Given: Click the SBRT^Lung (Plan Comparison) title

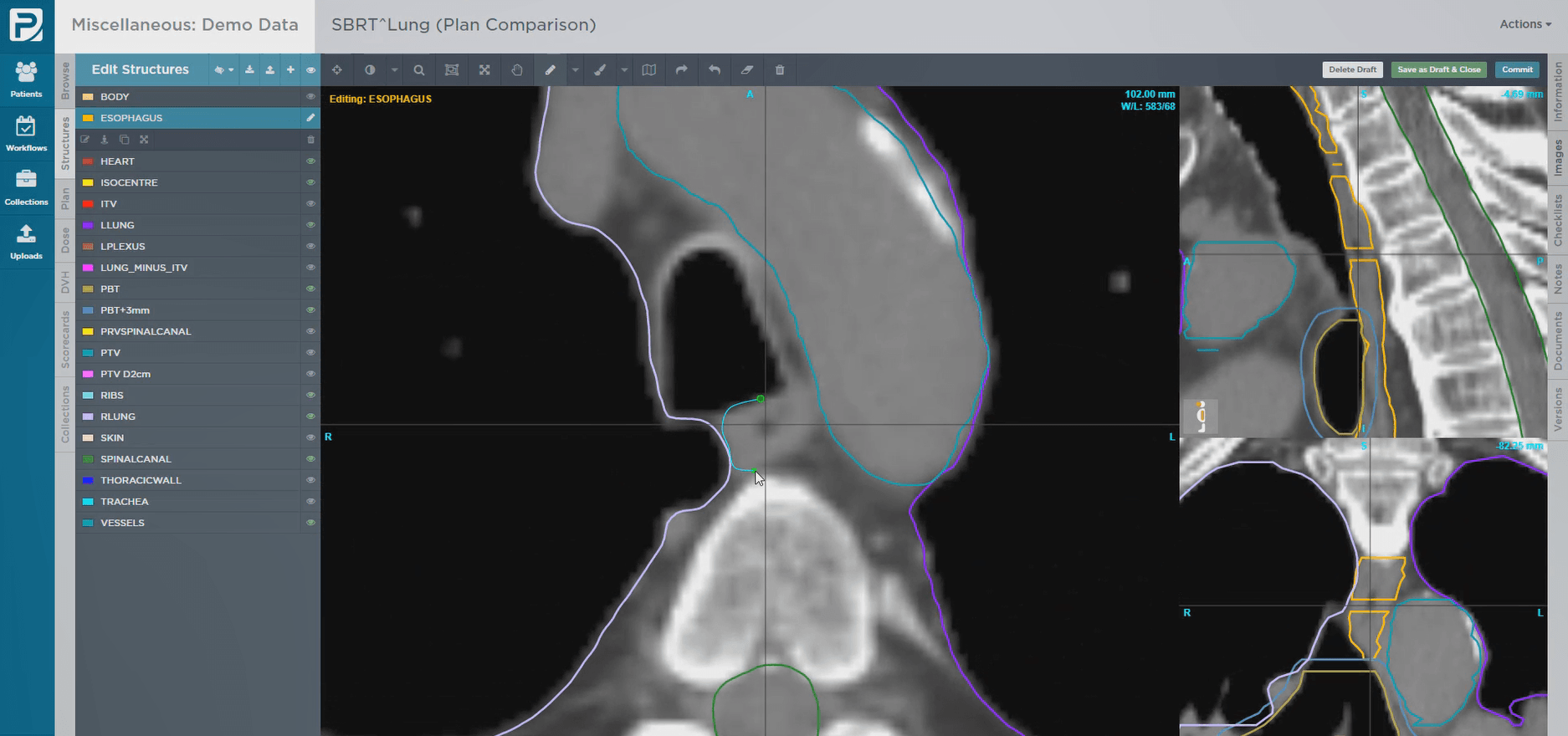Looking at the screenshot, I should 464,25.
